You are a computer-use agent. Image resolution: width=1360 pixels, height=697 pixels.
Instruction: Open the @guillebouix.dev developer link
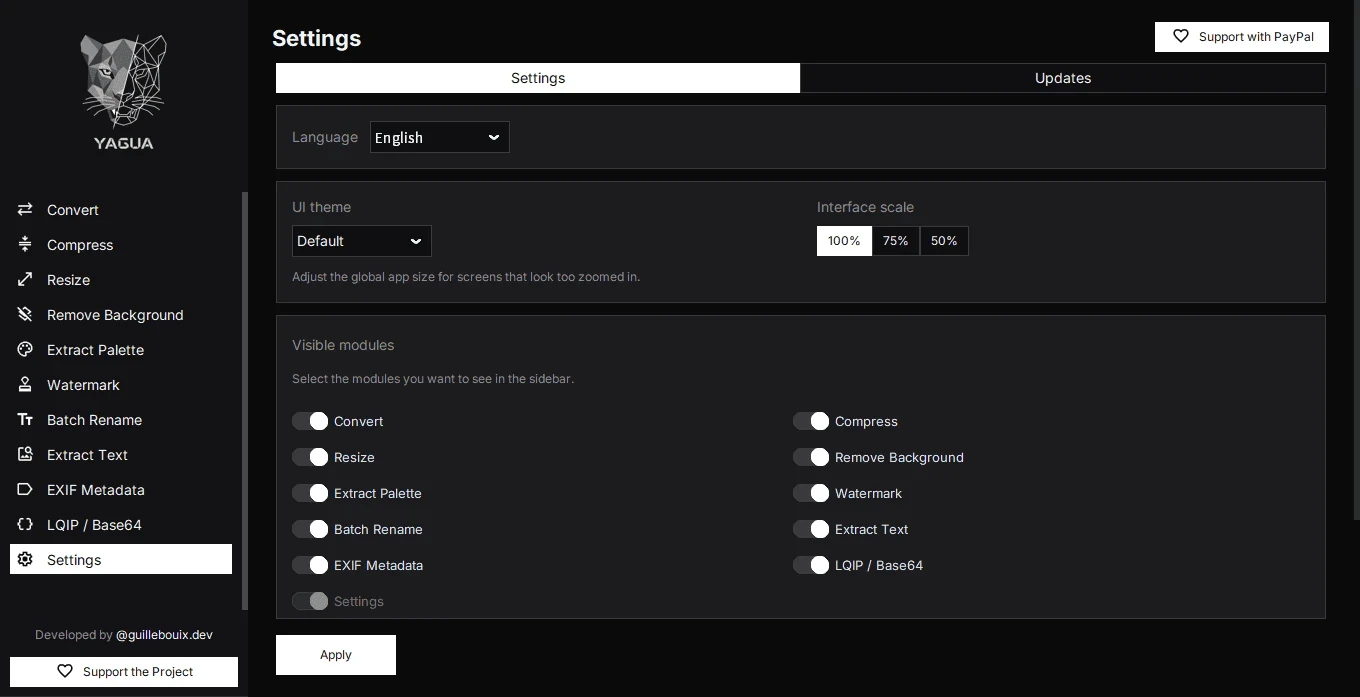[165, 635]
